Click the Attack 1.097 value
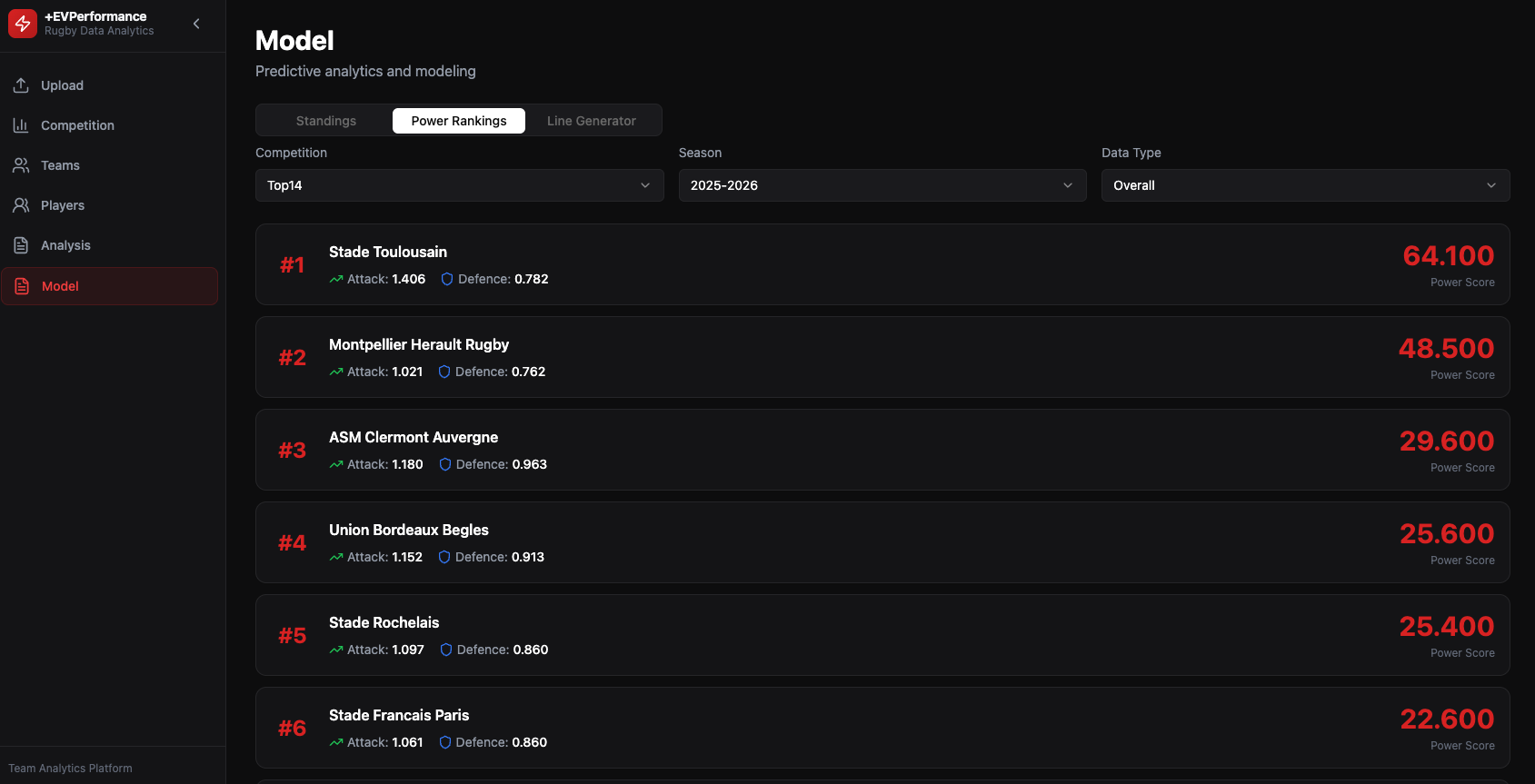The image size is (1535, 784). click(x=408, y=650)
